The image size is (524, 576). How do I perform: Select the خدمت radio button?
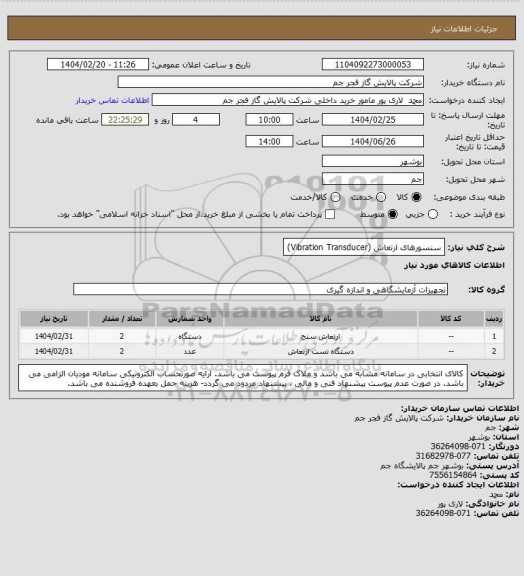(381, 197)
